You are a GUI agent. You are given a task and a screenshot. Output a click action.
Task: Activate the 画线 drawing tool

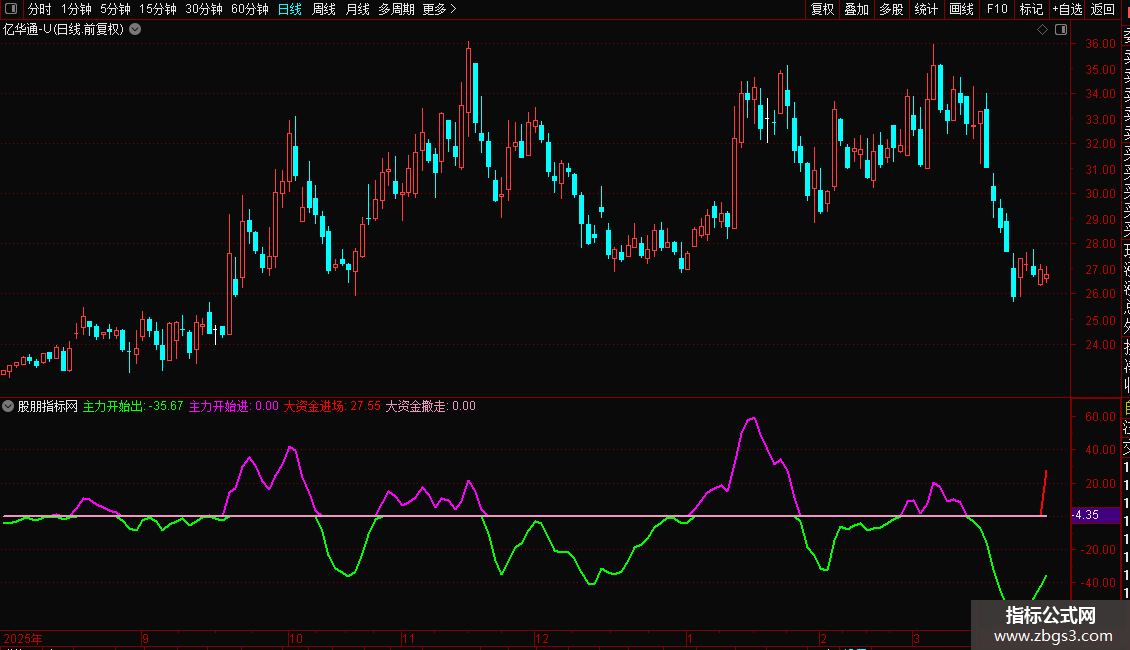click(961, 9)
